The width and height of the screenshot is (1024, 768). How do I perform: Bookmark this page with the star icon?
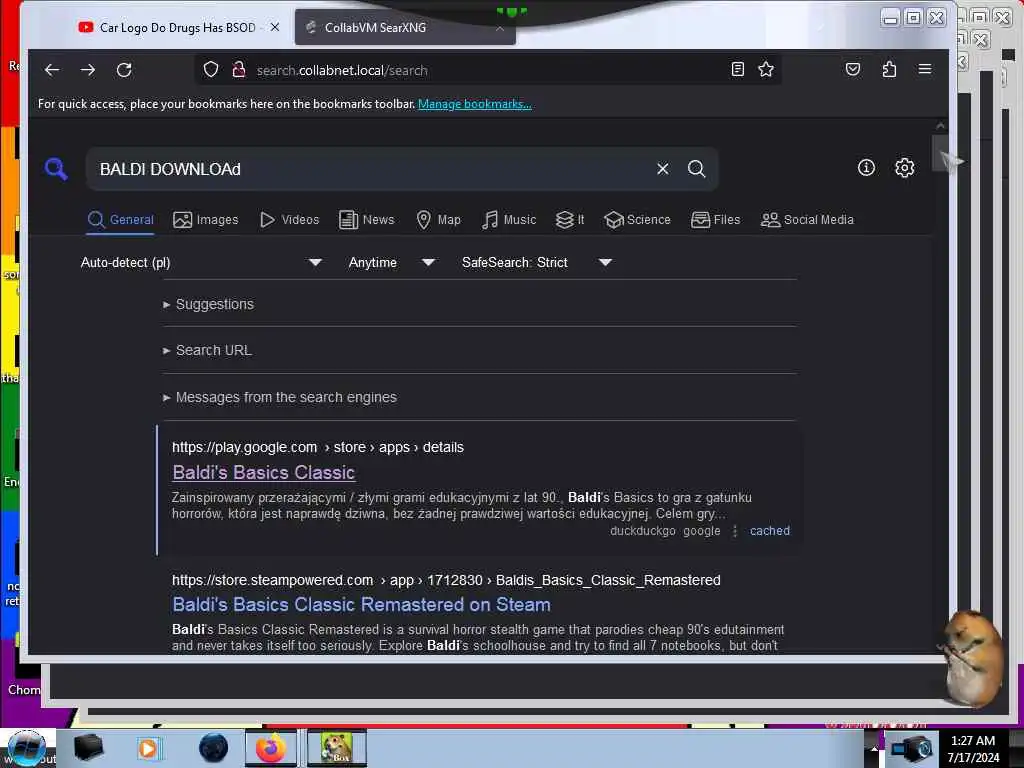pyautogui.click(x=766, y=69)
